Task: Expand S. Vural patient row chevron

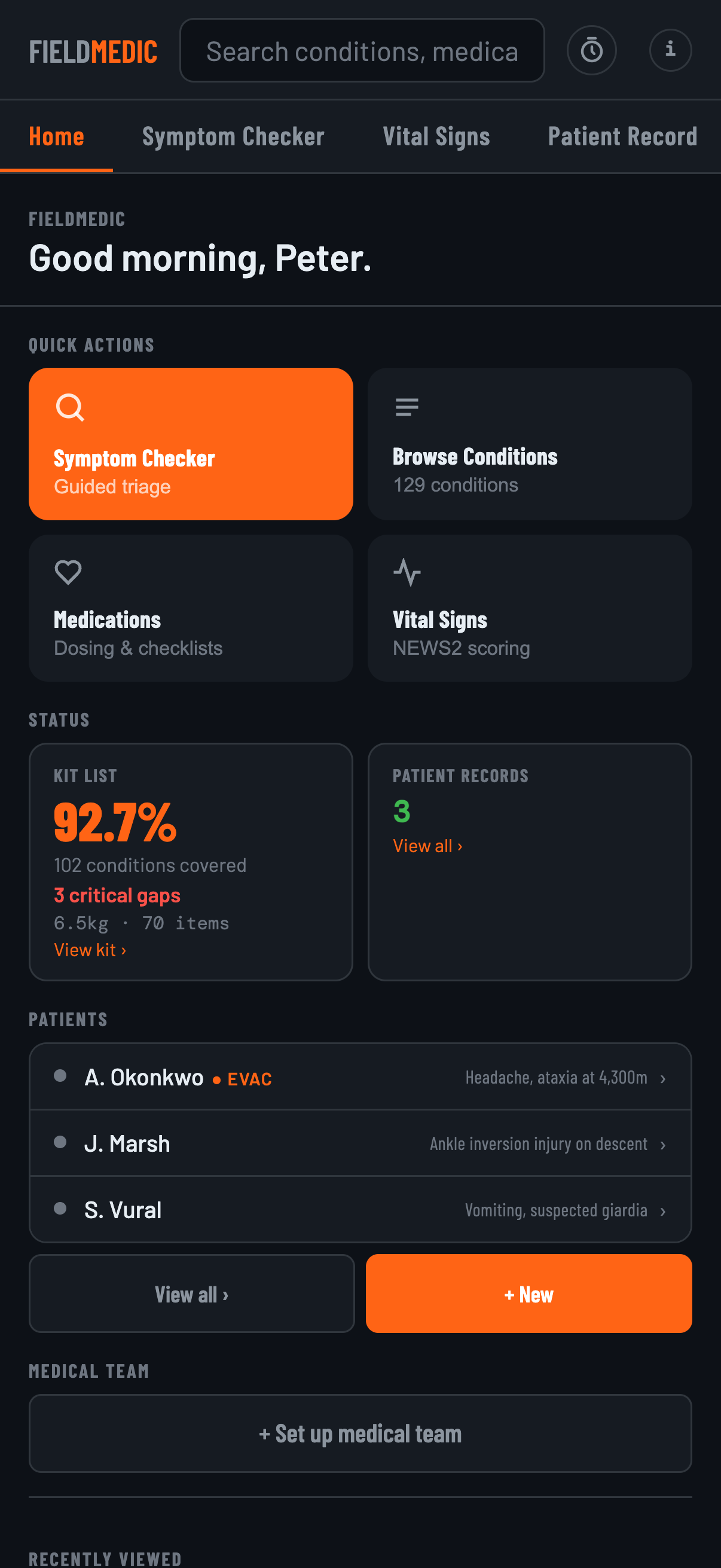Action: click(662, 1212)
